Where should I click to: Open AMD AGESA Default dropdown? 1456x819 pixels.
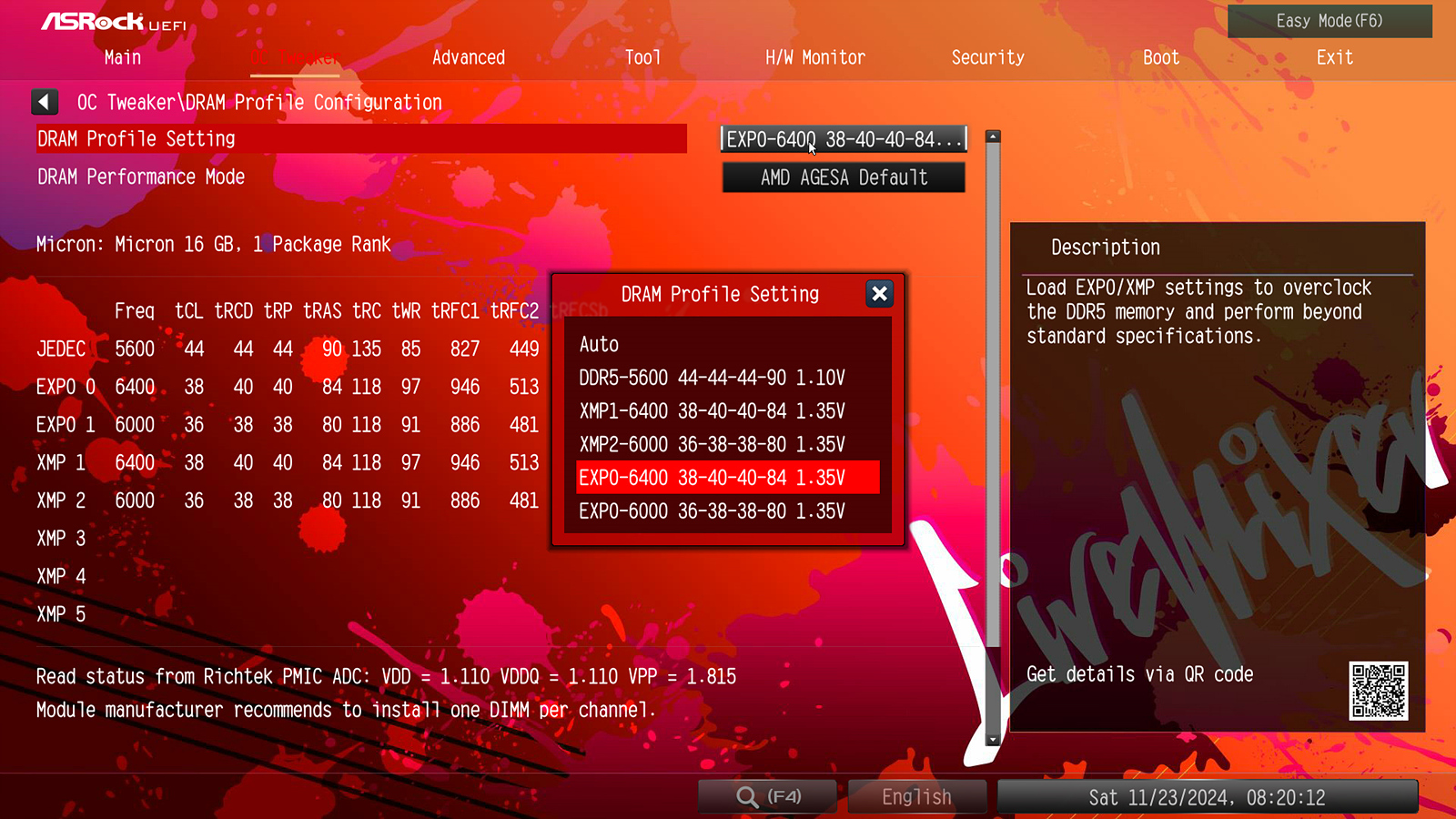point(844,177)
